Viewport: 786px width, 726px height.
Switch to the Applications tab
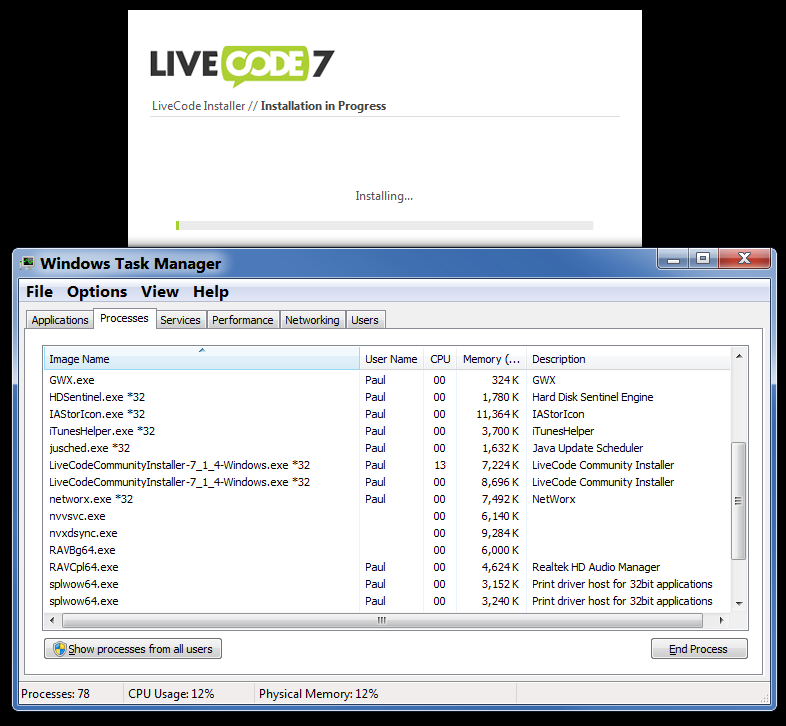(x=60, y=320)
